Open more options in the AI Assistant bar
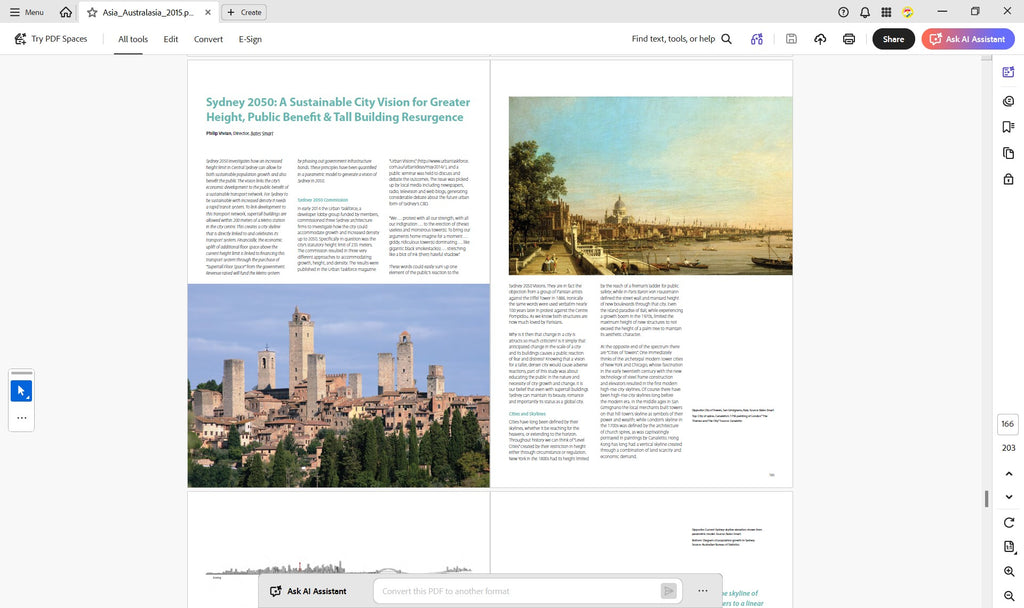This screenshot has height=608, width=1024. (703, 591)
